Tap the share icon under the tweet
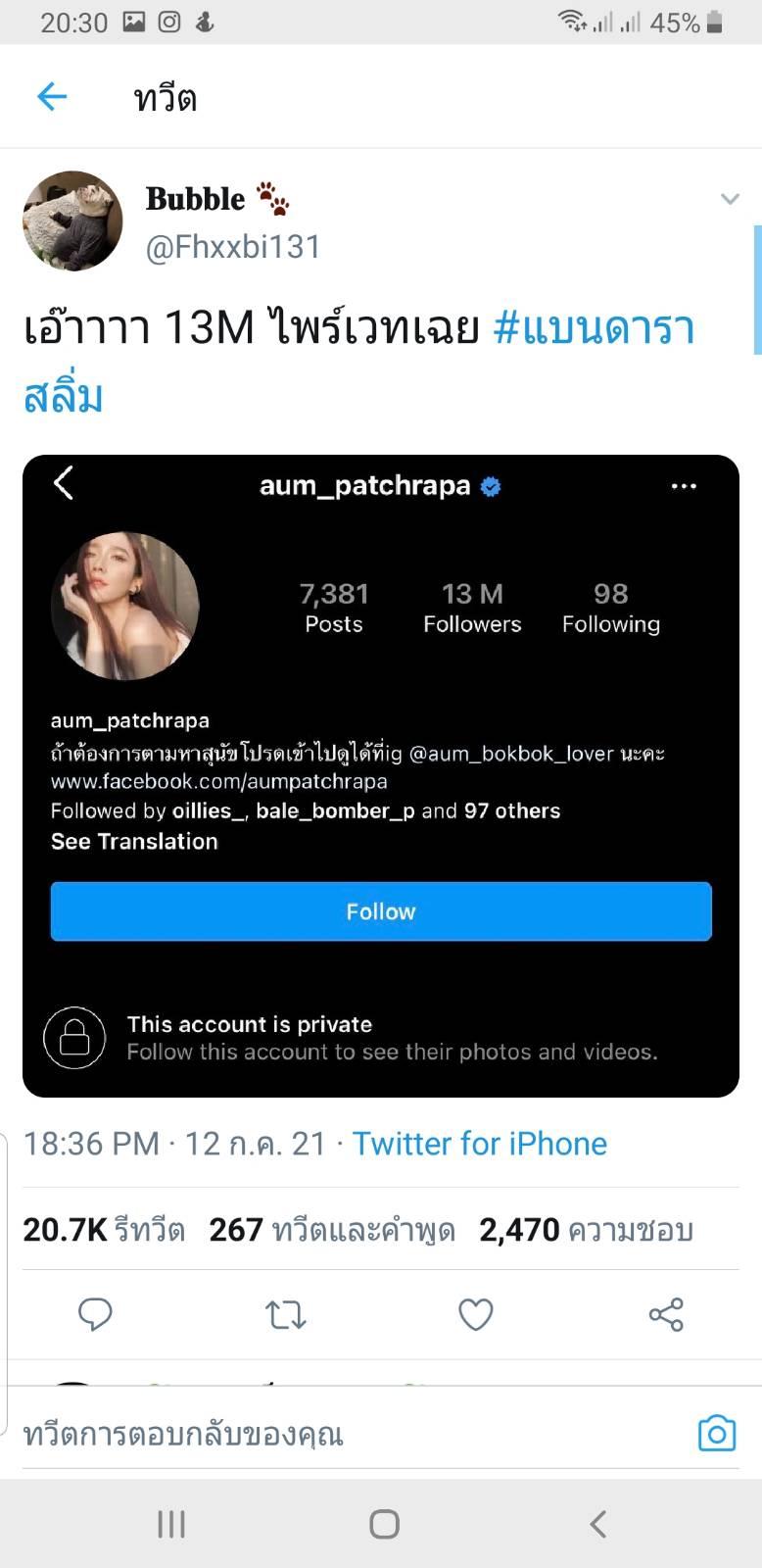 click(x=666, y=1314)
